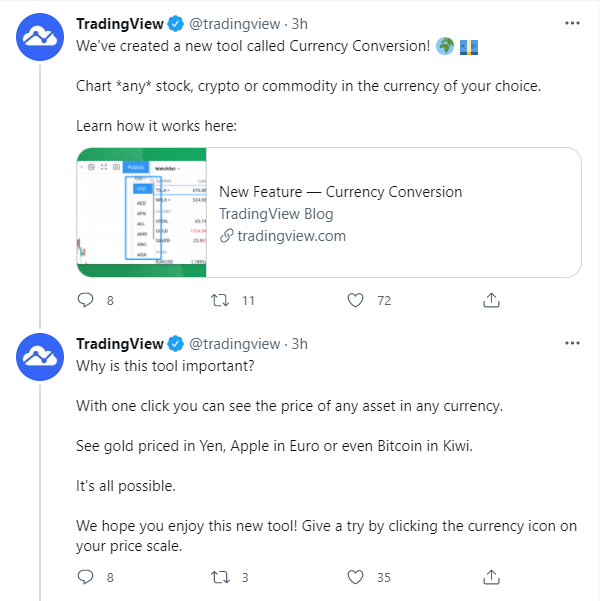Open @tradingview handle in second tweet
600x601 pixels.
pos(235,344)
